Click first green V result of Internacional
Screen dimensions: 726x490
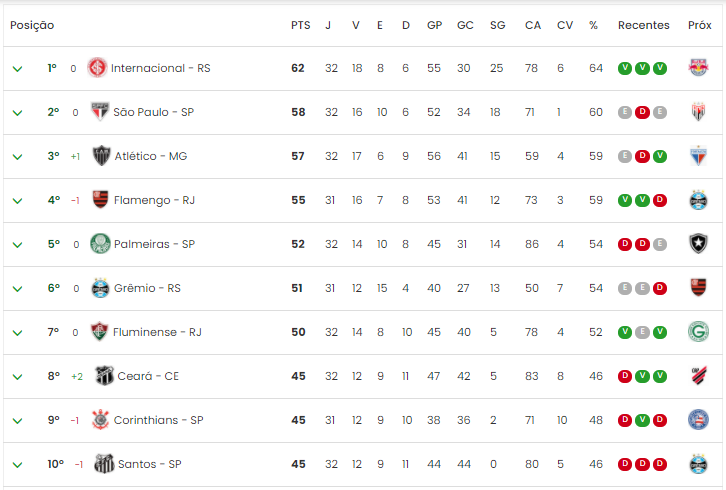(625, 68)
